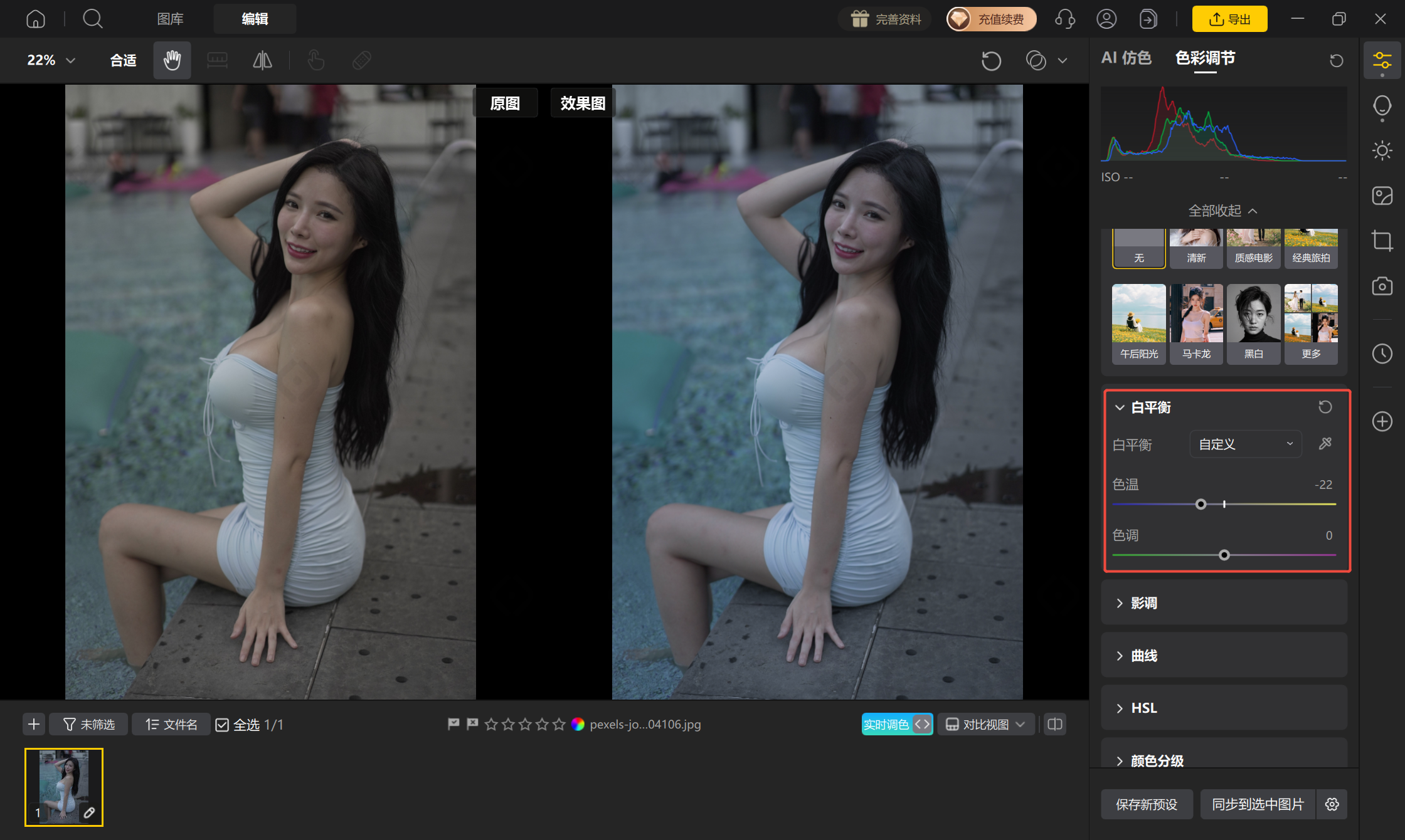
Task: Switch to the 图库 tab
Action: [x=170, y=19]
